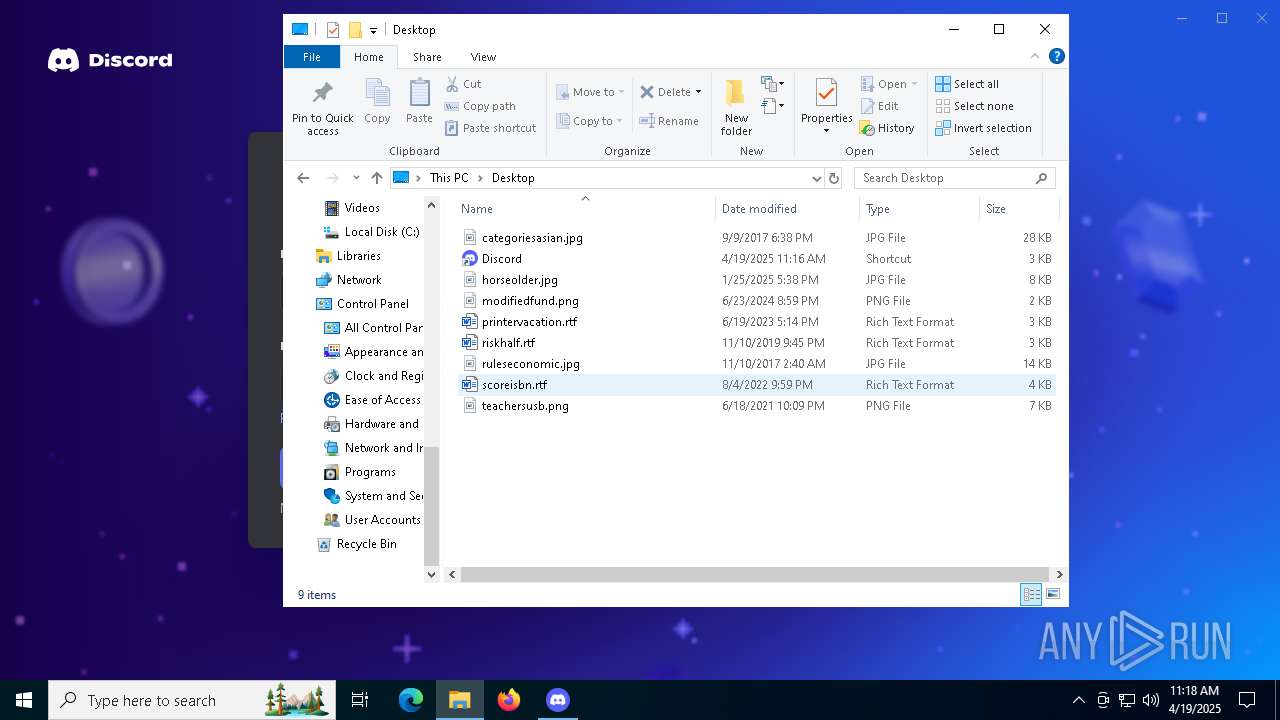1280x720 pixels.
Task: Select Videos in navigation pane
Action: point(362,208)
